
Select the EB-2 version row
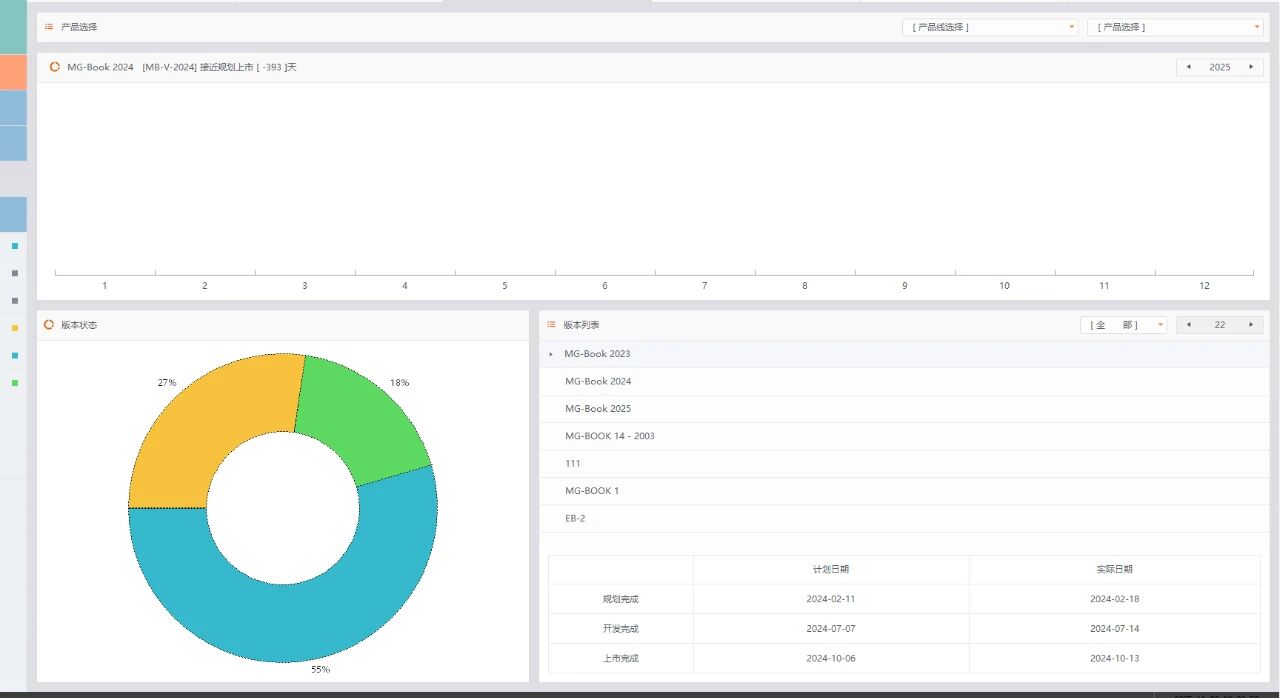[574, 519]
